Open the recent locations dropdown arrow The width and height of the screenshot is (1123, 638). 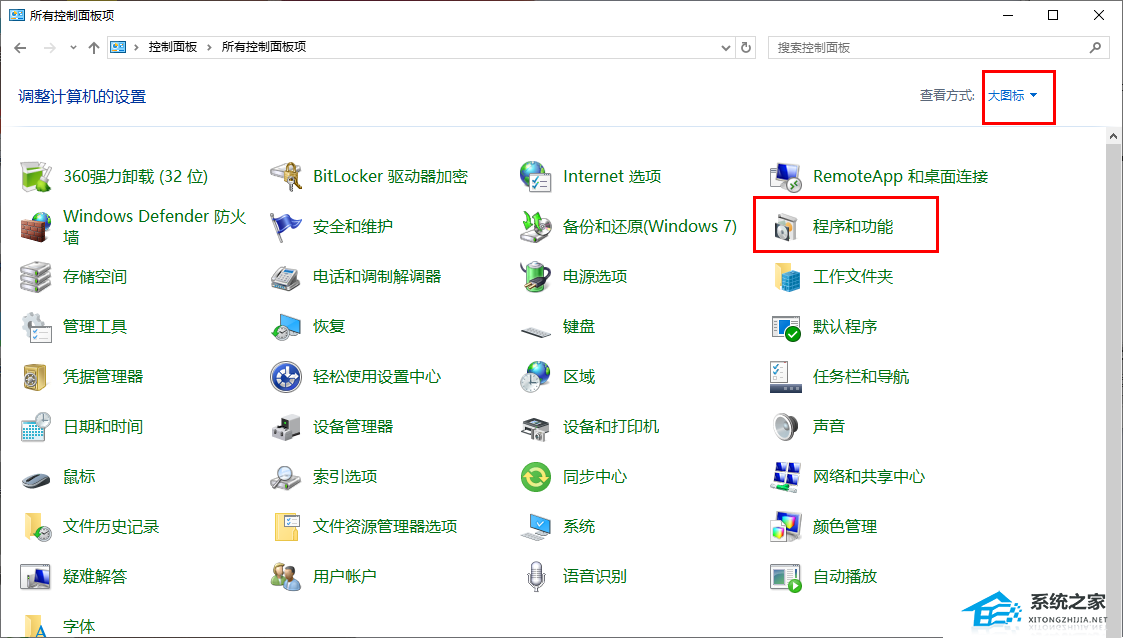coord(73,48)
